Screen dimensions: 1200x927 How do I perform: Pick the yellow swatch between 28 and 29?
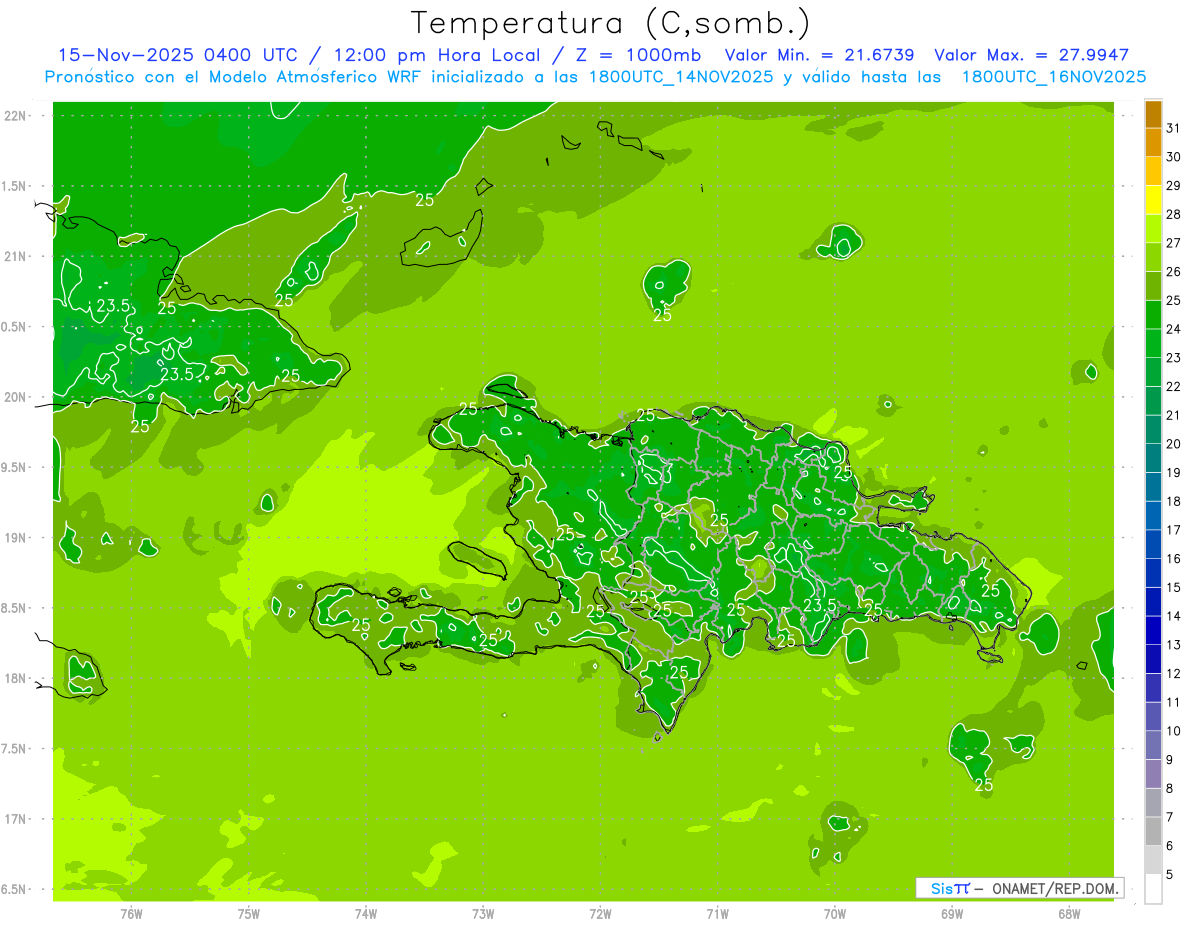(1153, 200)
